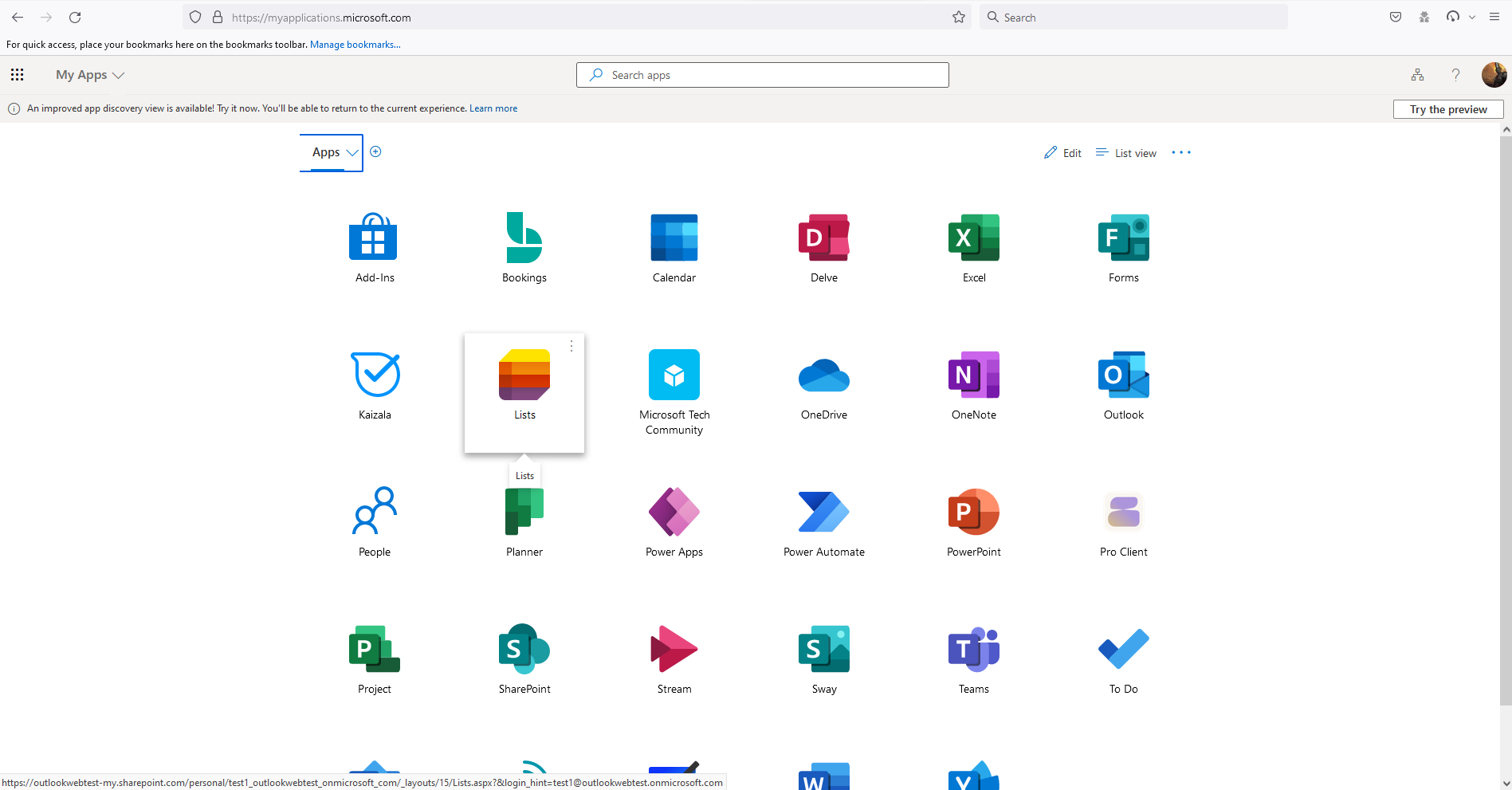The image size is (1512, 790).
Task: Open the My Apps dropdown
Action: click(x=89, y=74)
